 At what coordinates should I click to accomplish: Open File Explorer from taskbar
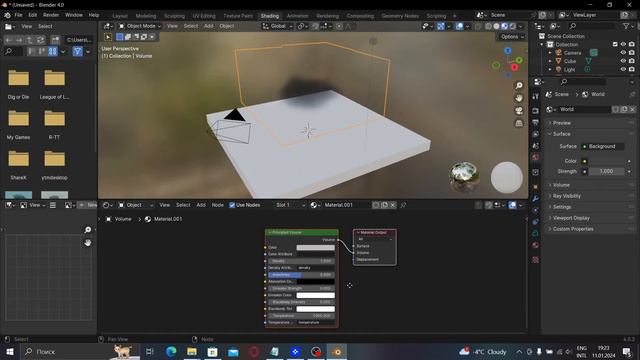click(x=192, y=351)
